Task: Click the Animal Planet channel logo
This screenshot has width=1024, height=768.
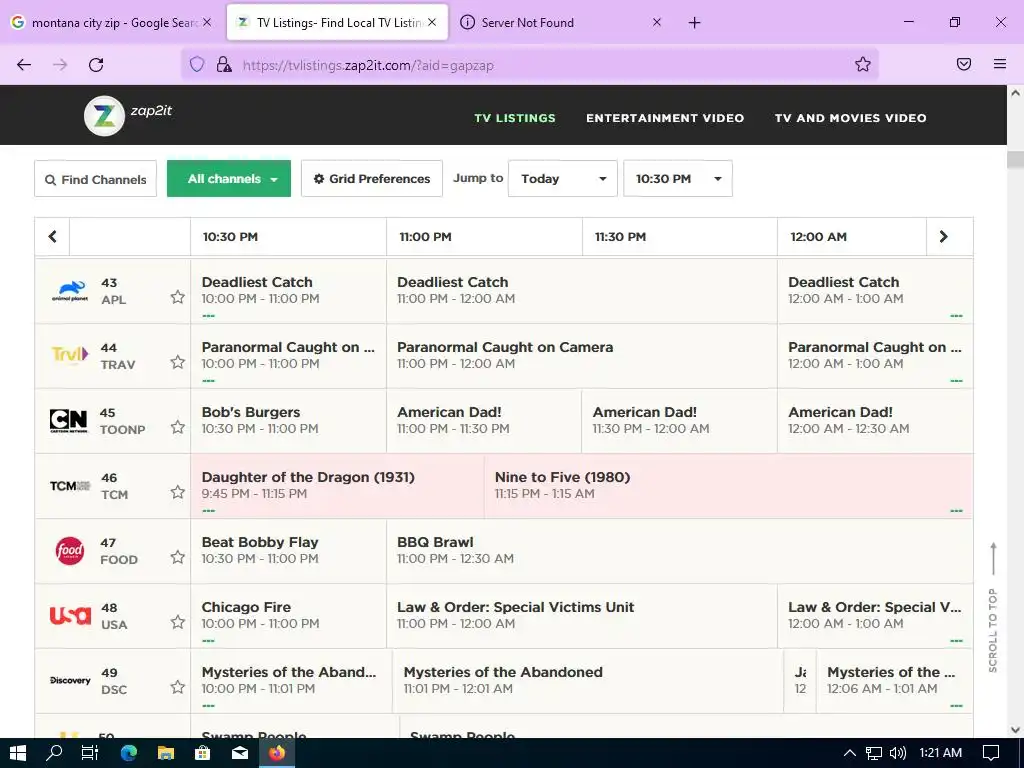Action: click(70, 291)
